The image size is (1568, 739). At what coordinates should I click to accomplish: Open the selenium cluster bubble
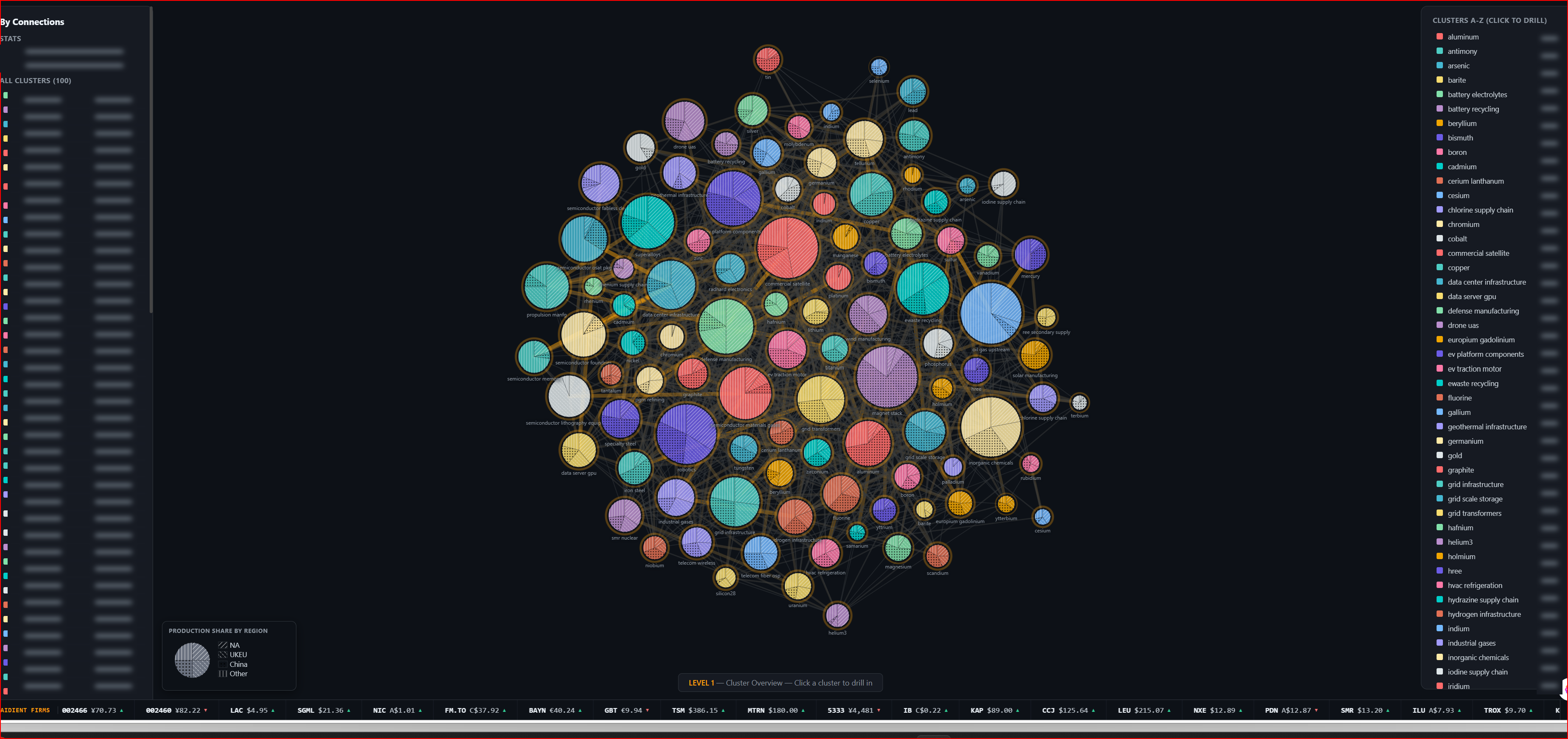pyautogui.click(x=879, y=67)
